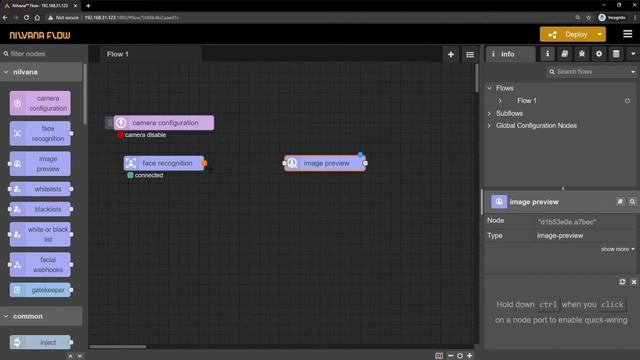Choose the inject palette node
640x360 pixels.
(40, 342)
